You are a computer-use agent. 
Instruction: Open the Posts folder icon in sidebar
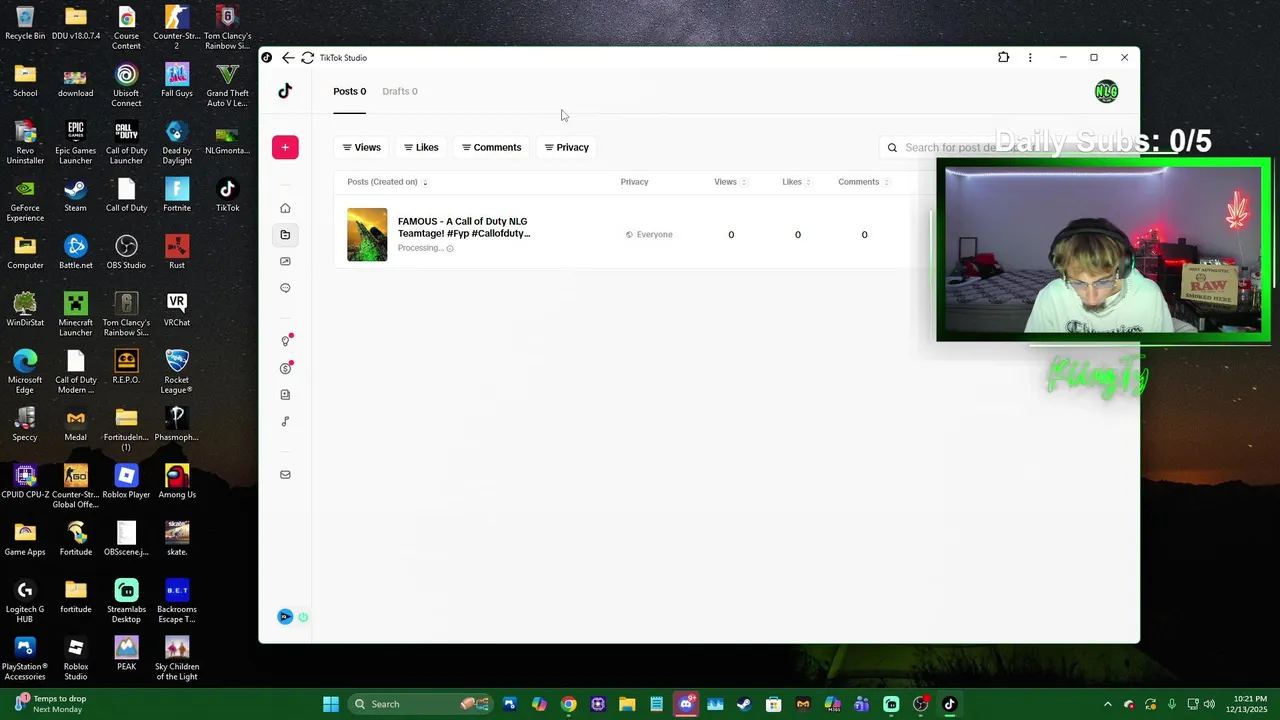285,235
